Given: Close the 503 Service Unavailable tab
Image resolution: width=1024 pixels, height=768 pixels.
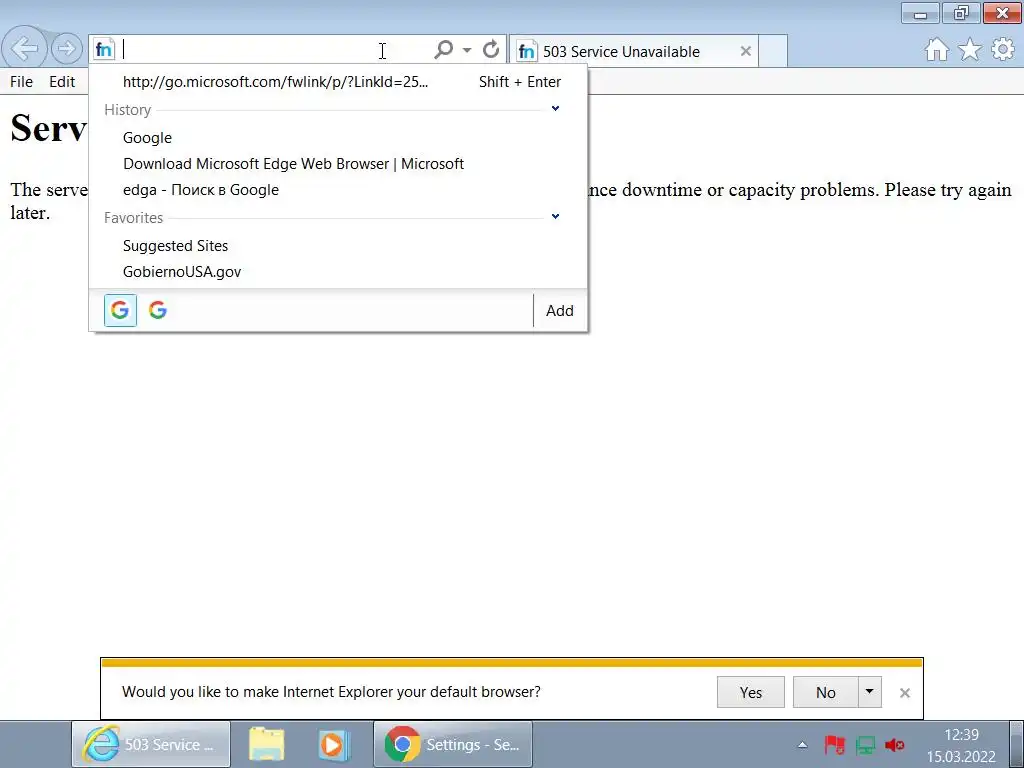Looking at the screenshot, I should 745,51.
